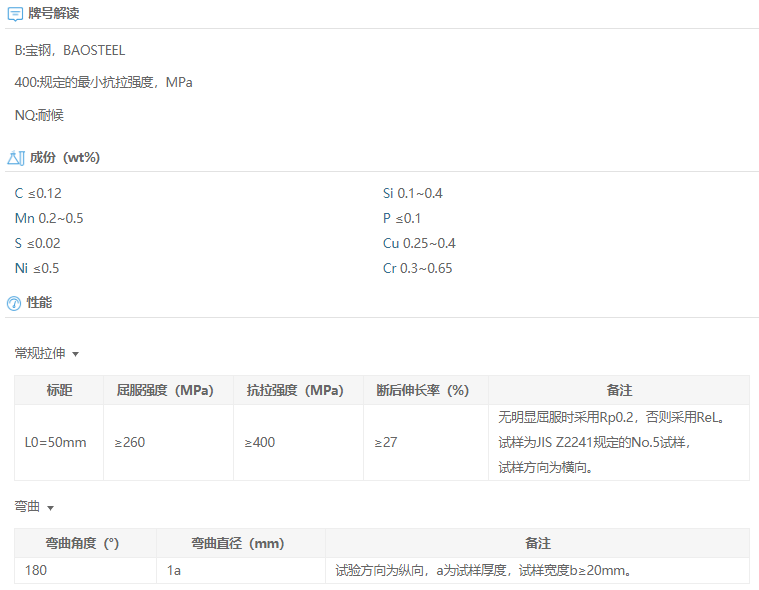
Task: Collapse the 弯曲 dropdown arrow
Action: (x=50, y=508)
